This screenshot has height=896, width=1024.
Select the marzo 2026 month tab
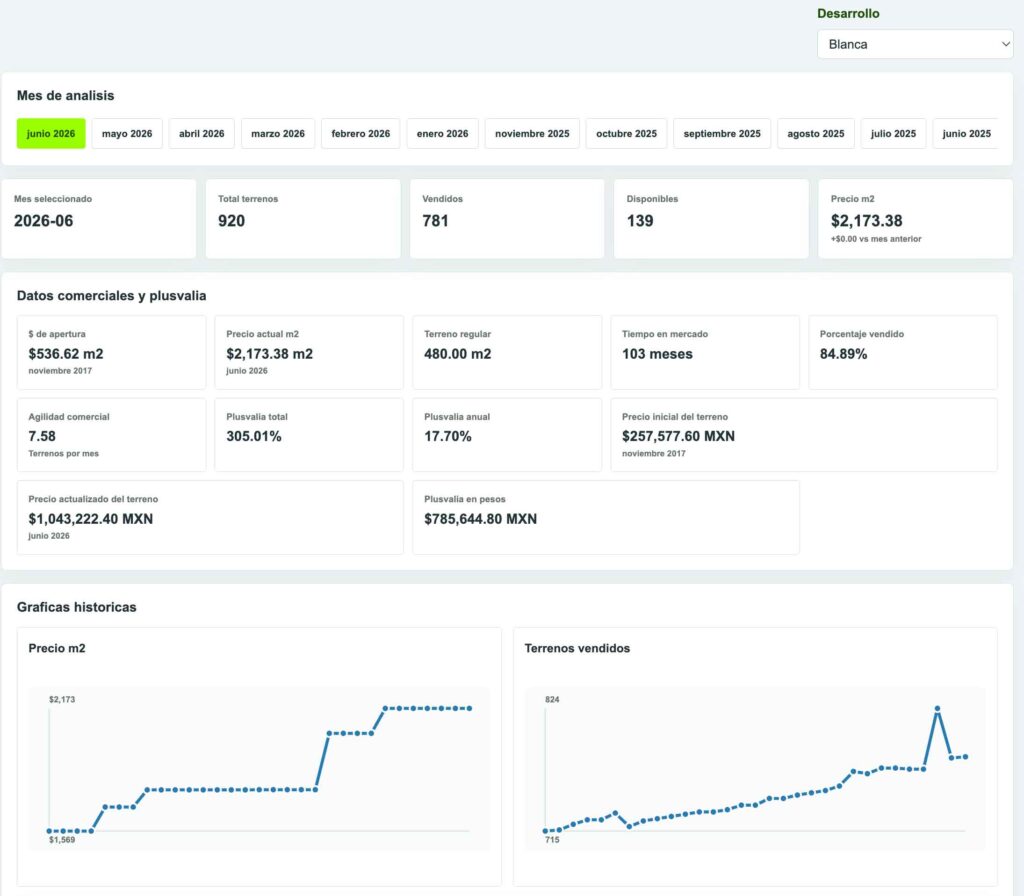(278, 133)
